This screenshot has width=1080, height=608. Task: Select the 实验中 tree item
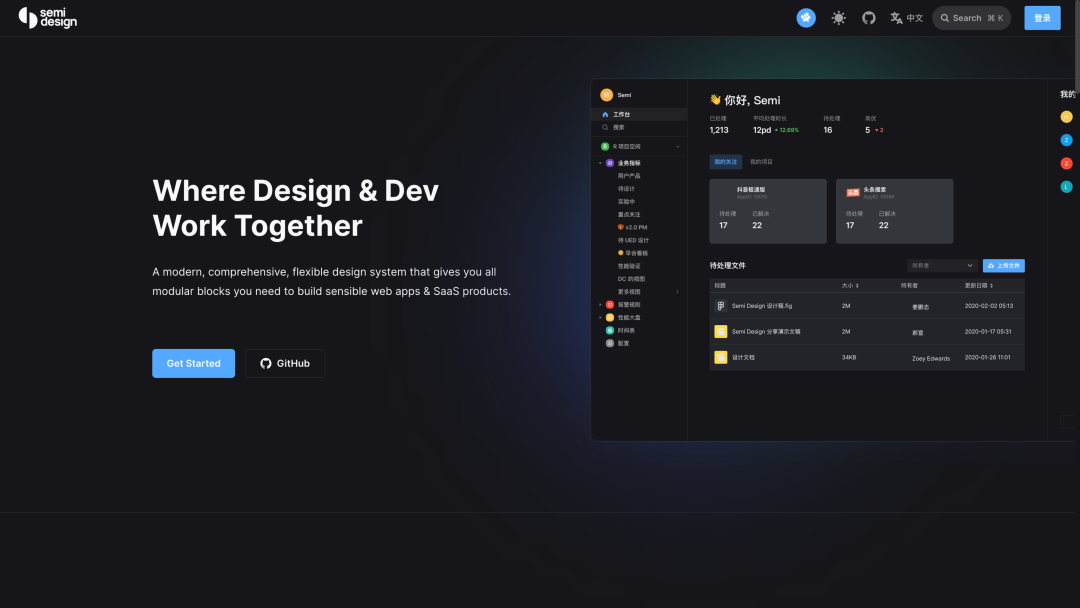pyautogui.click(x=626, y=202)
